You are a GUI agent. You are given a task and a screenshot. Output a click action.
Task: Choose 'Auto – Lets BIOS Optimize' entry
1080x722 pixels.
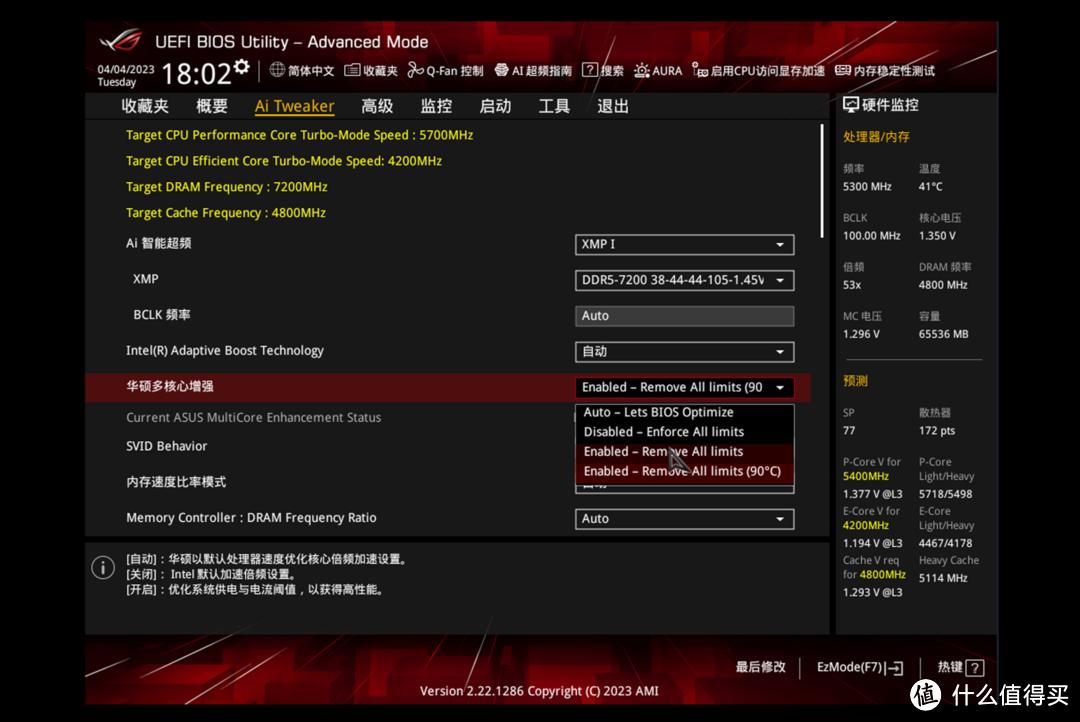[657, 412]
